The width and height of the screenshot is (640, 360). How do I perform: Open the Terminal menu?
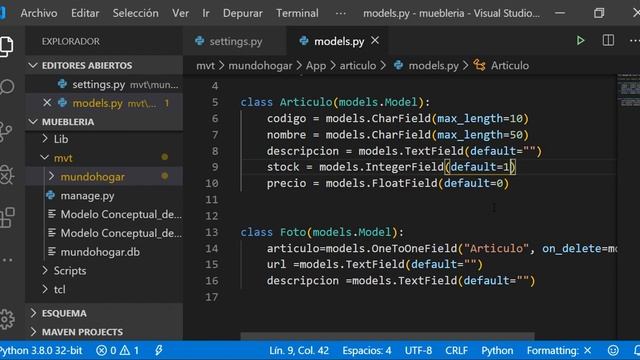coord(297,13)
